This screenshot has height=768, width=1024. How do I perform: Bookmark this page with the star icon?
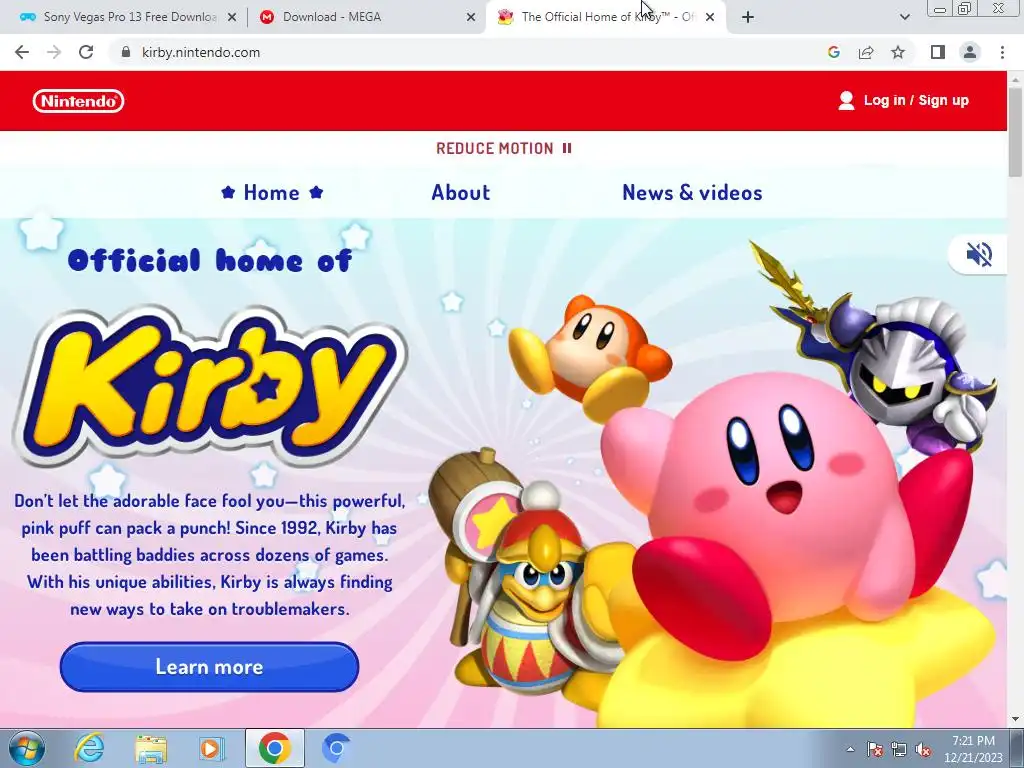click(x=898, y=52)
